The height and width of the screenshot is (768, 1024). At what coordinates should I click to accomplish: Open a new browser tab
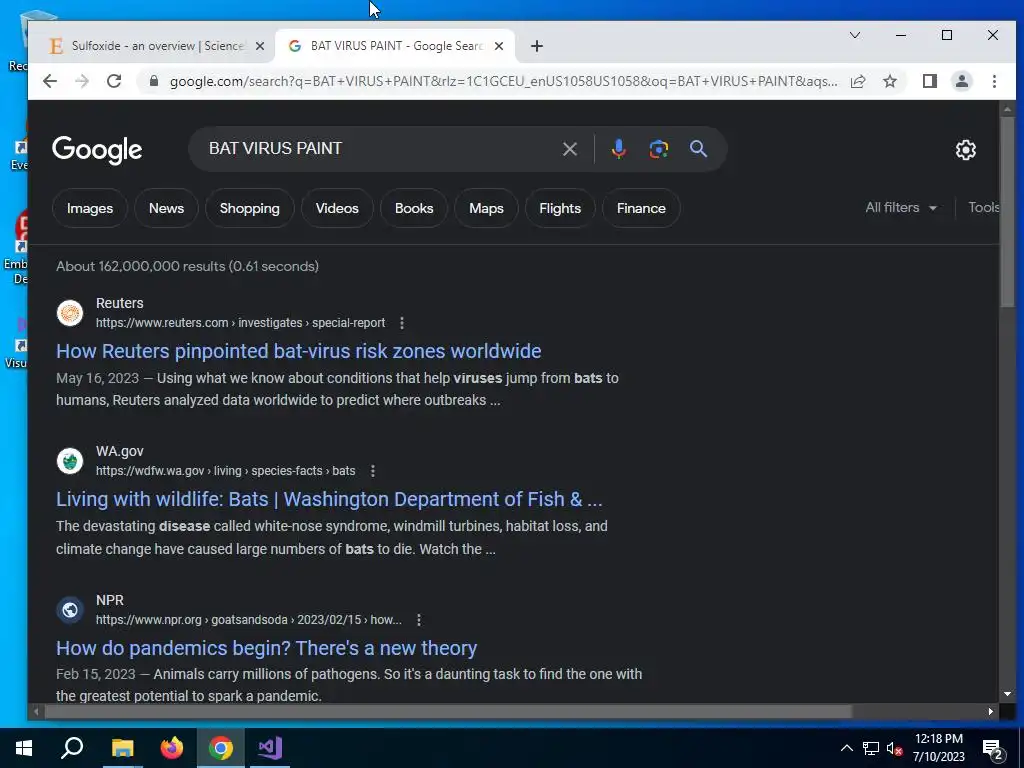click(x=536, y=46)
